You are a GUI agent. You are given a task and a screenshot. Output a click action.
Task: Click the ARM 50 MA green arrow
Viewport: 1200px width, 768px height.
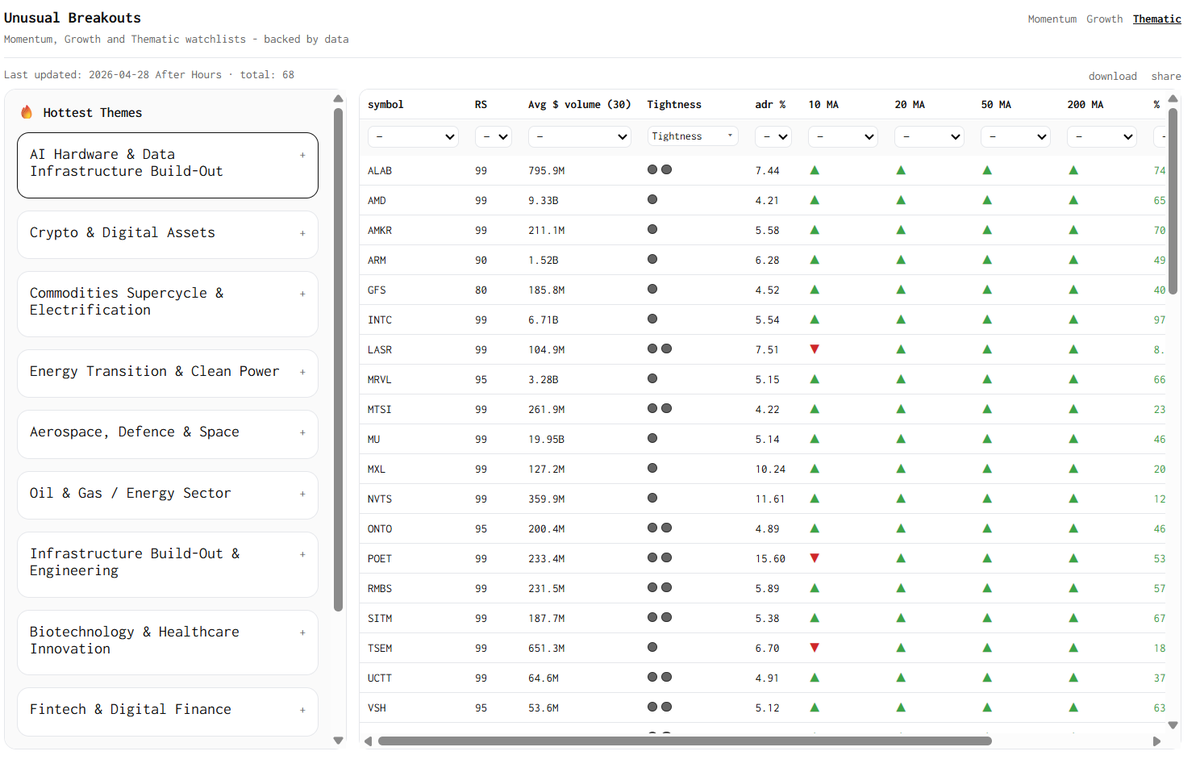pos(988,260)
